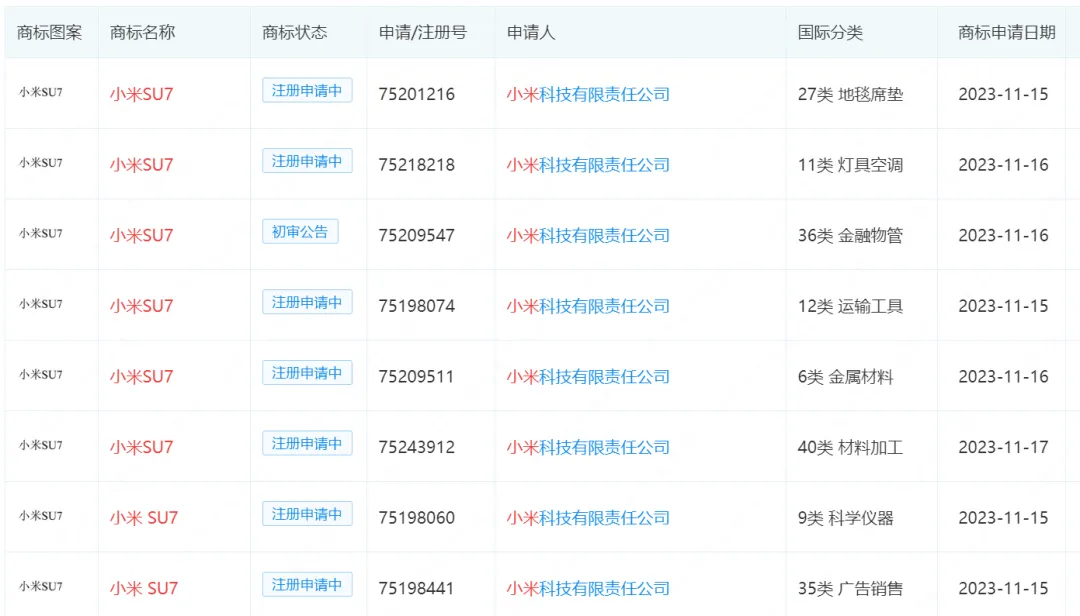View trademark image thumbnail in 75201216 row
The width and height of the screenshot is (1080, 616).
tap(41, 92)
